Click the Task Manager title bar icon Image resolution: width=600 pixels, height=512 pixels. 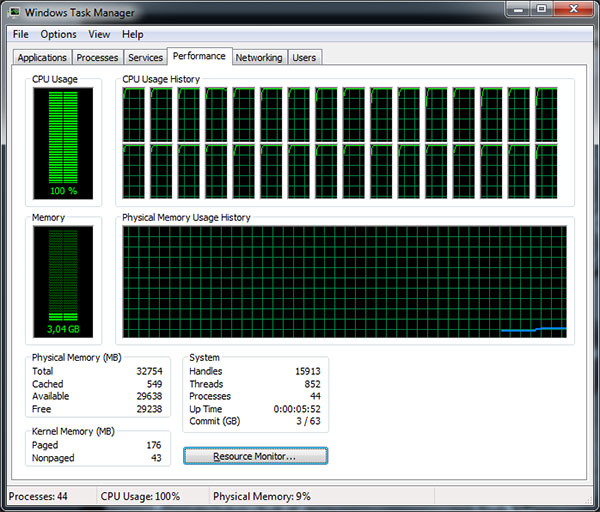pyautogui.click(x=15, y=12)
